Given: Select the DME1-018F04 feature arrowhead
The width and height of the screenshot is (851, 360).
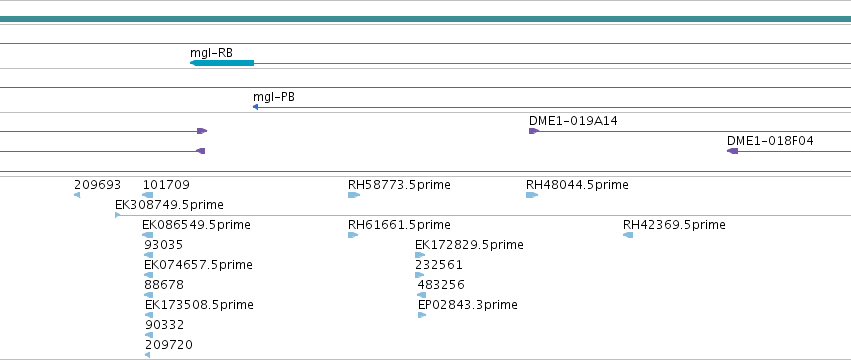Looking at the screenshot, I should coord(733,151).
